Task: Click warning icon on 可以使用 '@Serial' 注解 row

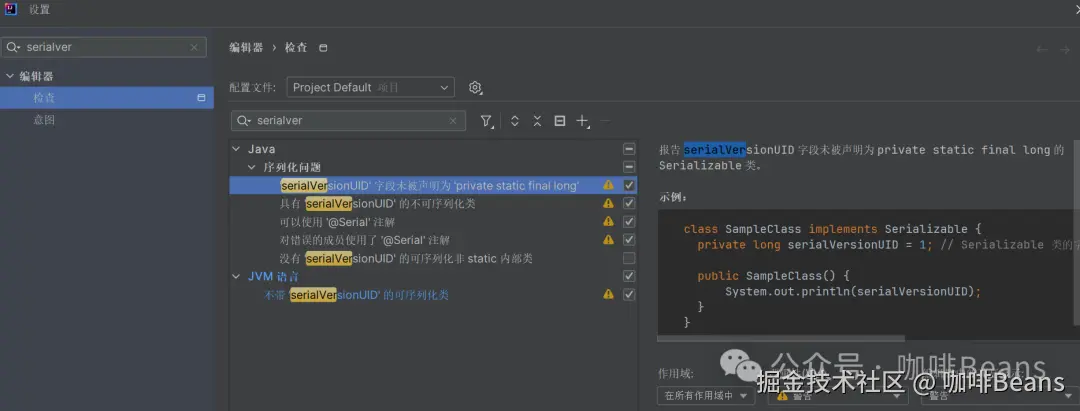Action: (608, 222)
